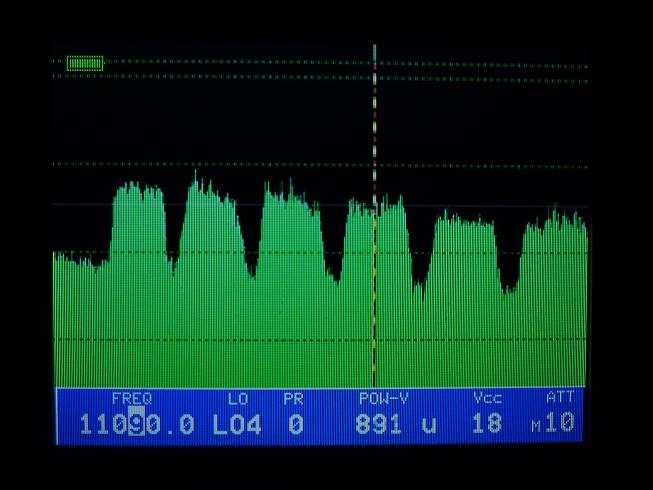Click the PR column label
The width and height of the screenshot is (653, 490).
293,398
